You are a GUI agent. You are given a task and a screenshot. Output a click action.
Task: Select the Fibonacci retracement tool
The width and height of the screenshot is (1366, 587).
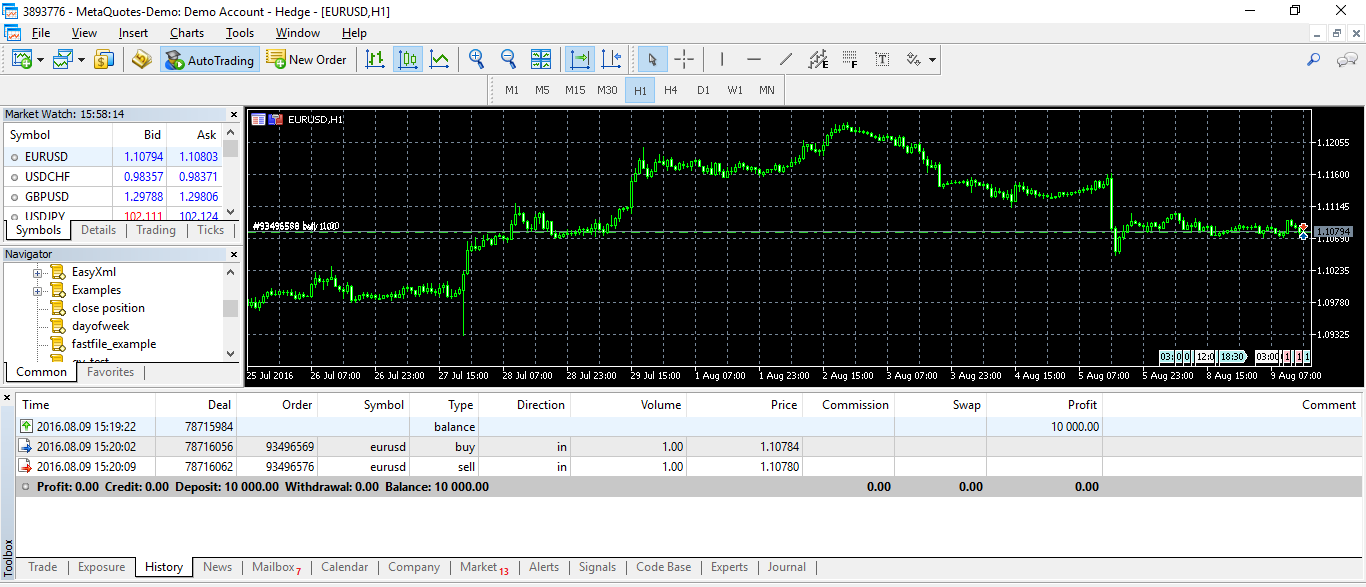pos(850,60)
